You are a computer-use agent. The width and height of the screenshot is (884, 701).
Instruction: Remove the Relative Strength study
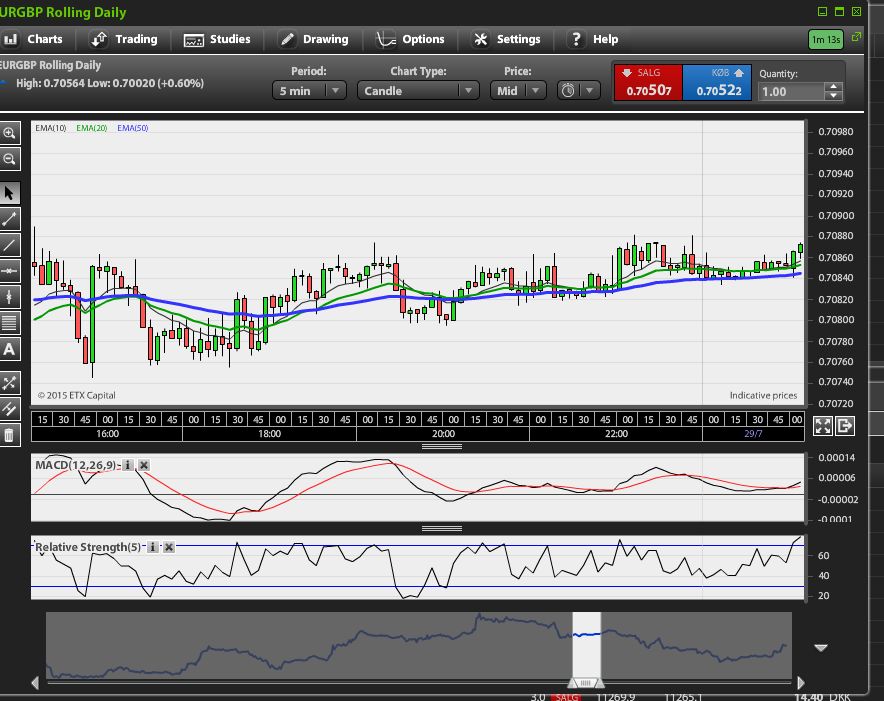tap(169, 547)
